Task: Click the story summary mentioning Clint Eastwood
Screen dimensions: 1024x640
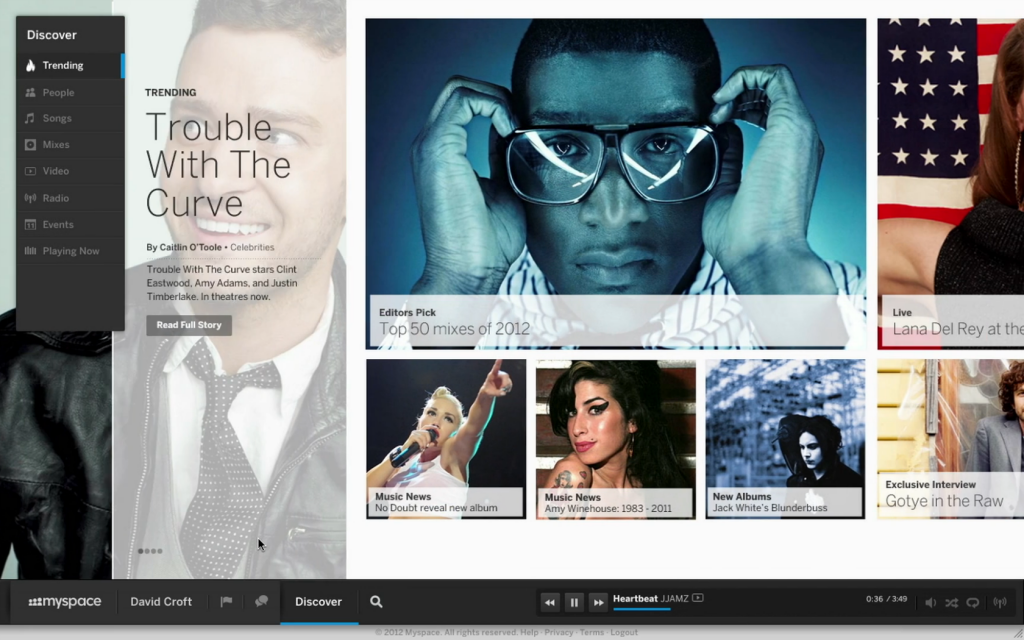Action: pyautogui.click(x=222, y=283)
